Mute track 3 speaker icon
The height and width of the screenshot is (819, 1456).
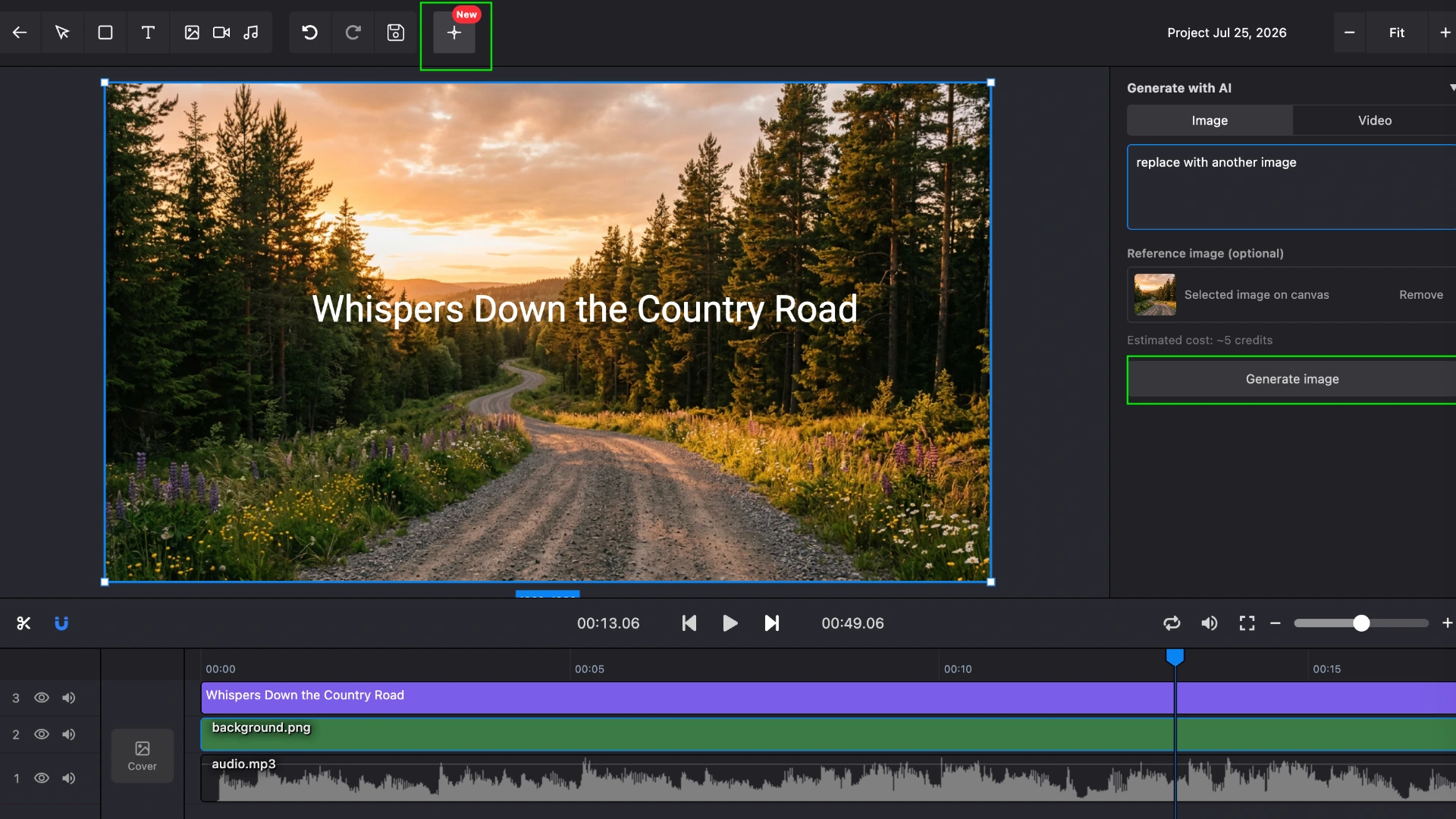click(68, 698)
